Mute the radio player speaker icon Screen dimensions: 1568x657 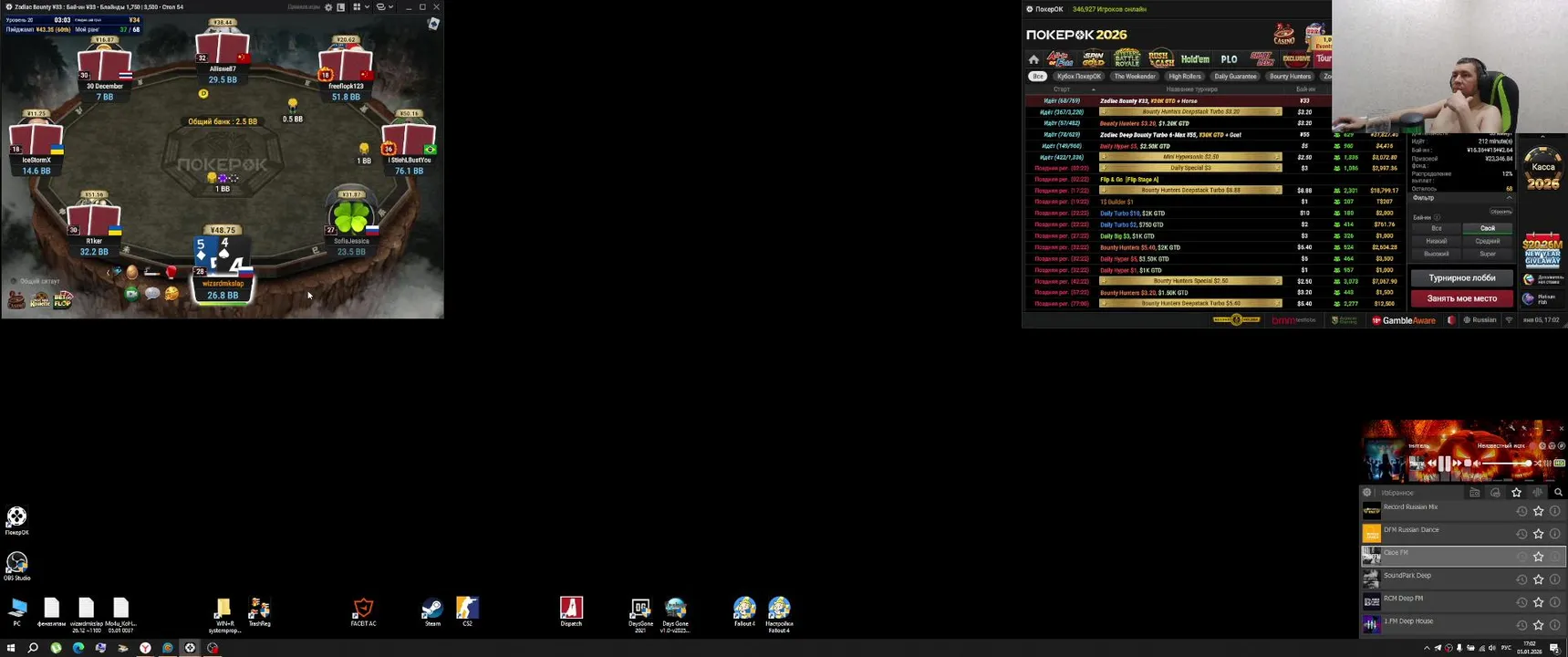1478,464
